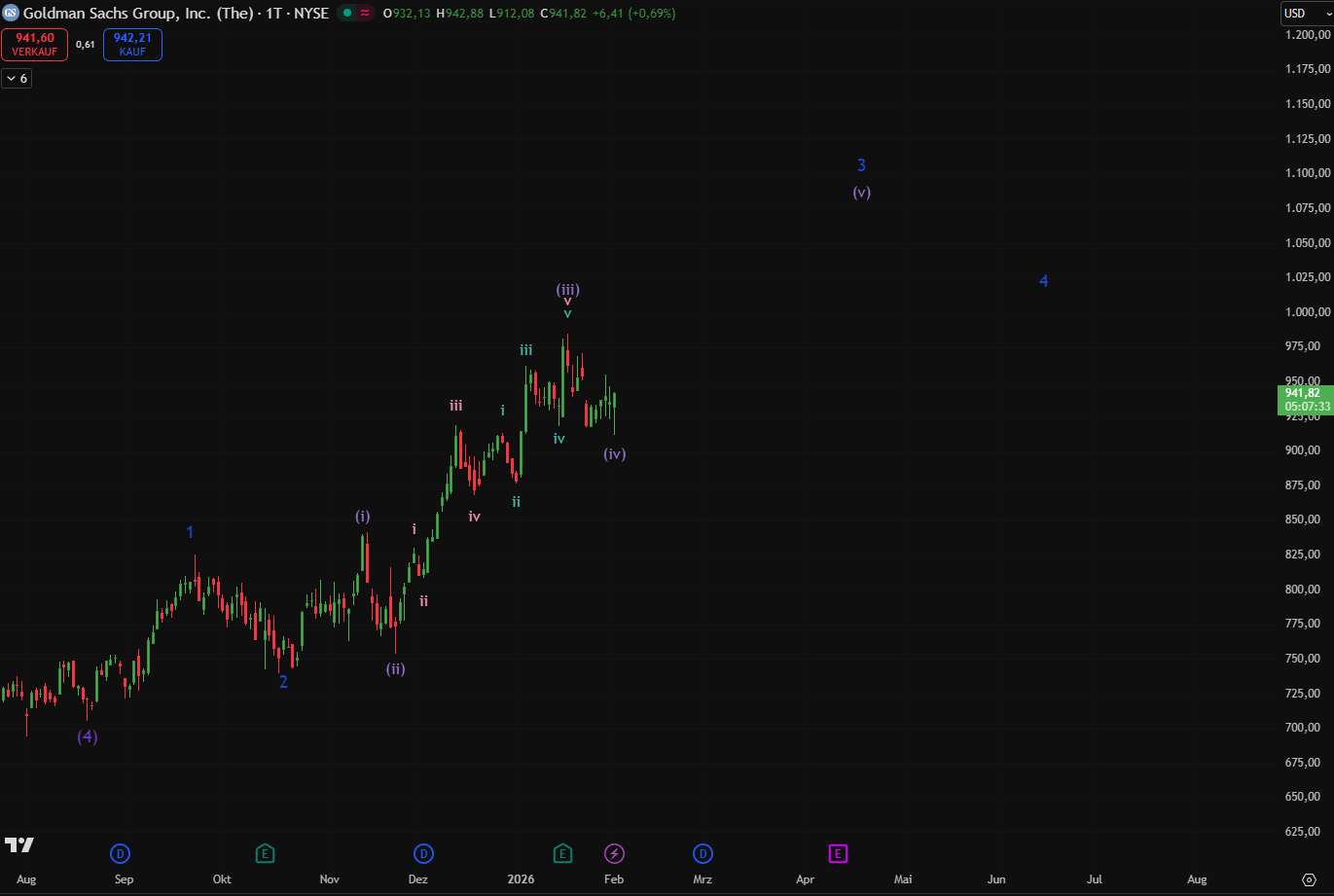Click the TradingView logo
1334x896 pixels.
coord(19,844)
